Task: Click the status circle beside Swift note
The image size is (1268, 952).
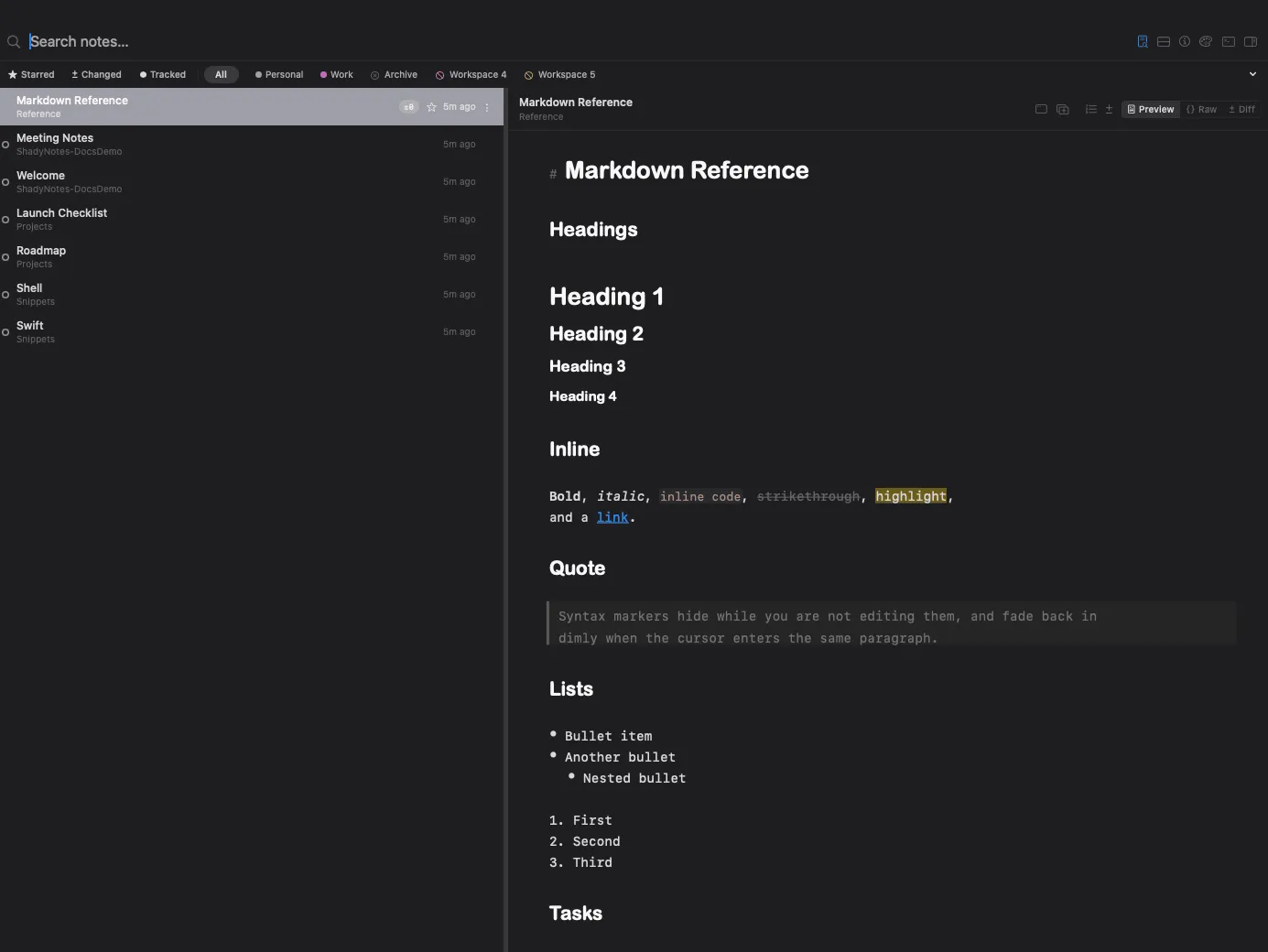Action: pos(5,332)
